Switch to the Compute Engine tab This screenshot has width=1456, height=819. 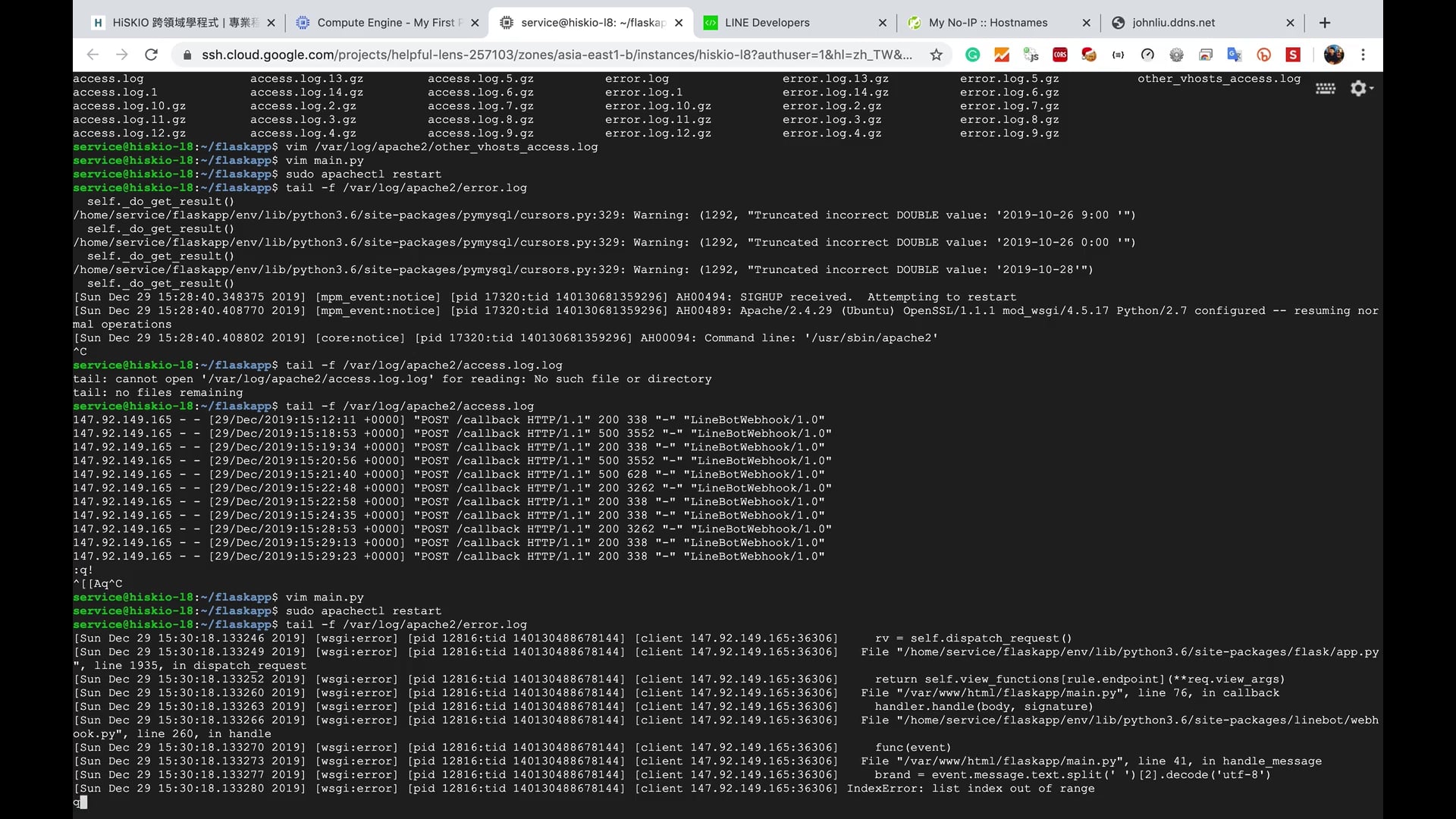387,23
